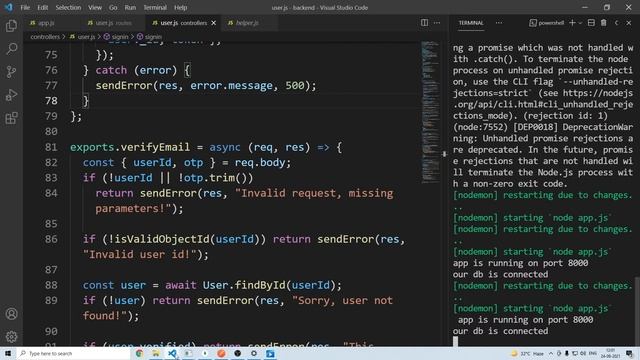Click the code minimap overview

point(430,112)
